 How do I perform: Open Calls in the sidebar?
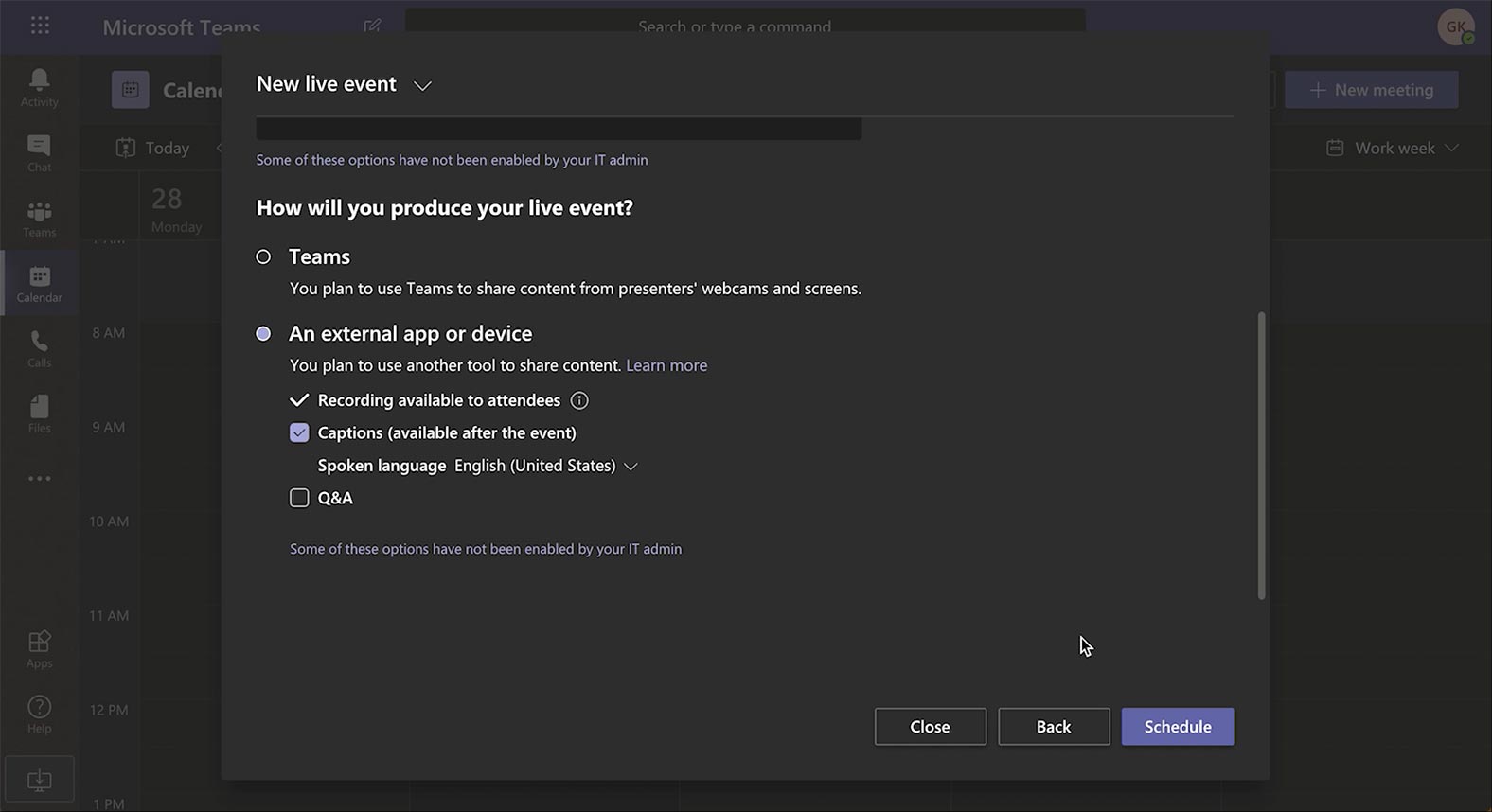pos(39,349)
